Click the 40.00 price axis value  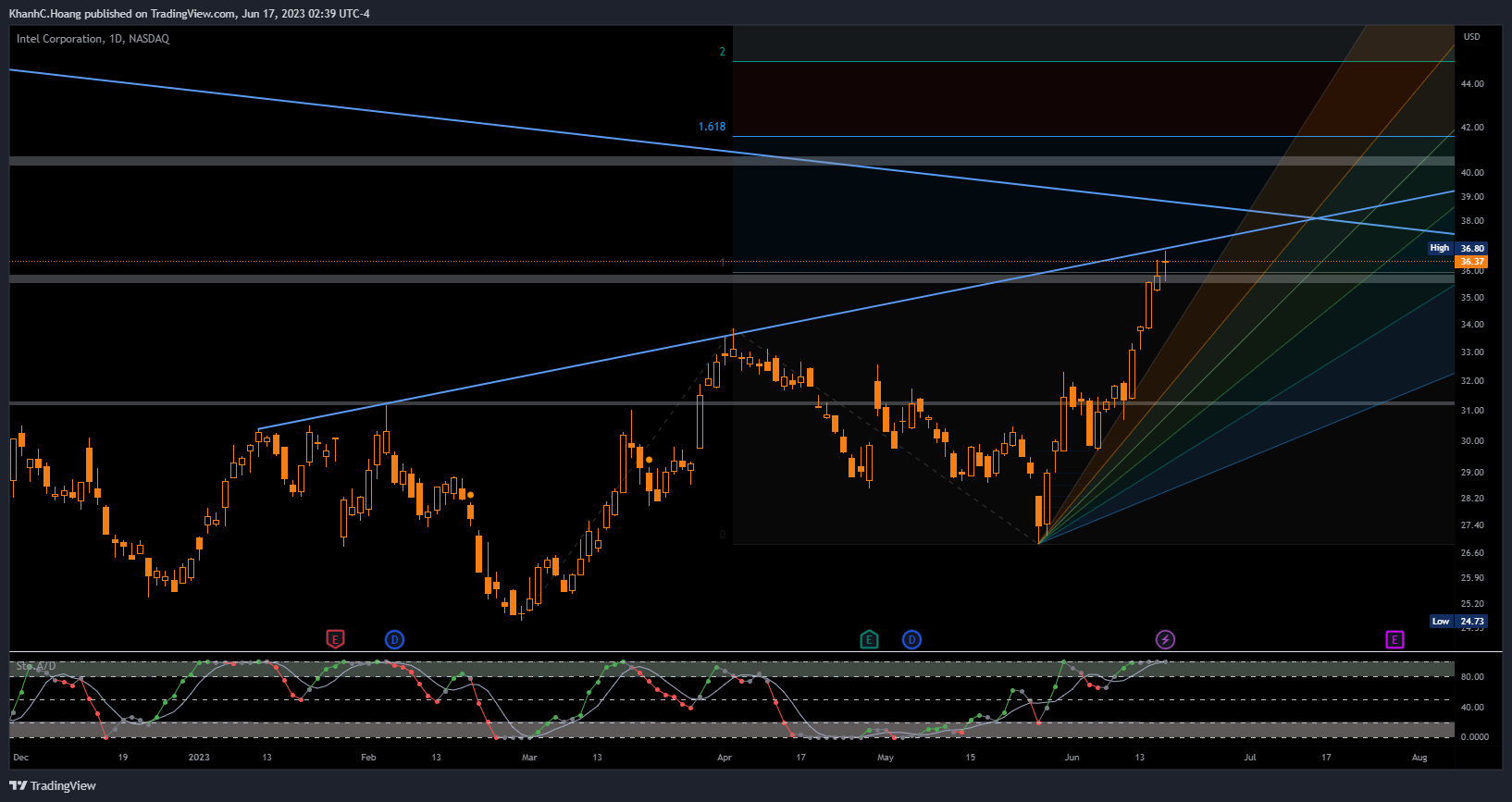pos(1472,173)
